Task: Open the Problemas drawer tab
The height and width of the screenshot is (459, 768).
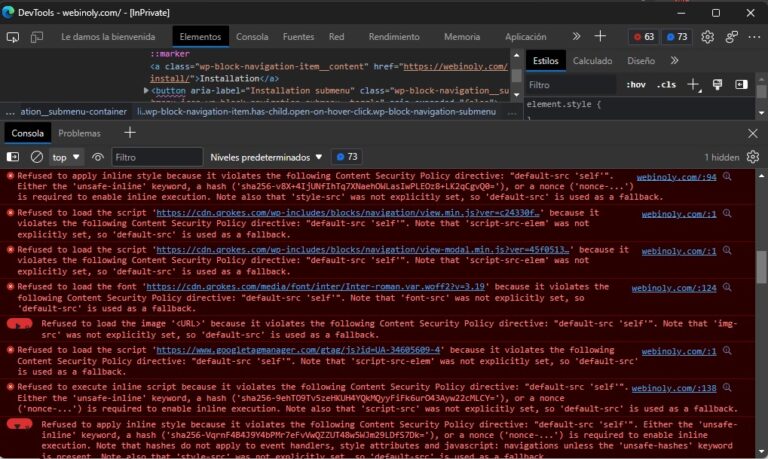Action: tap(79, 133)
